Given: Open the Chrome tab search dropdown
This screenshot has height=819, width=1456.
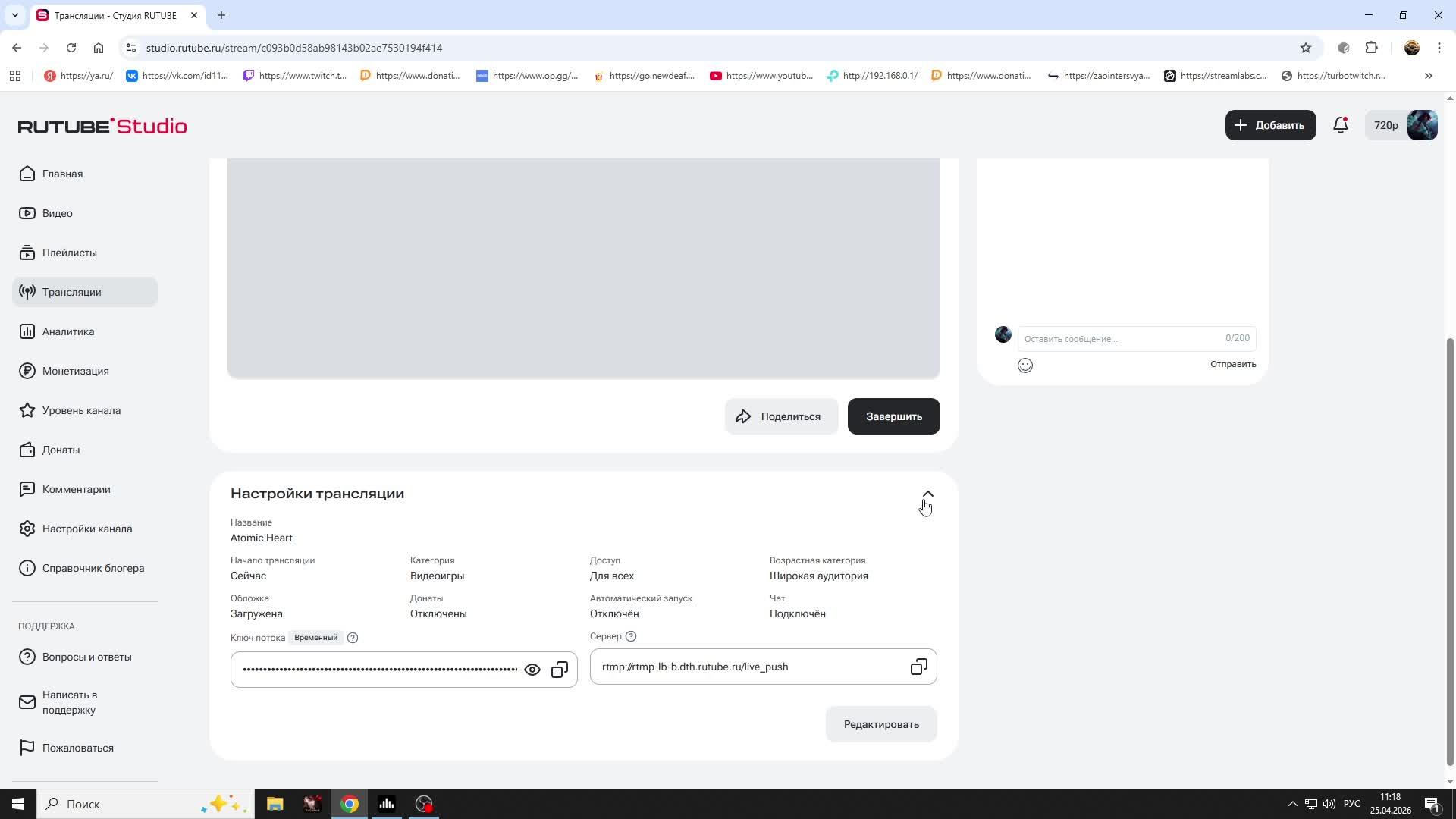Looking at the screenshot, I should [14, 15].
